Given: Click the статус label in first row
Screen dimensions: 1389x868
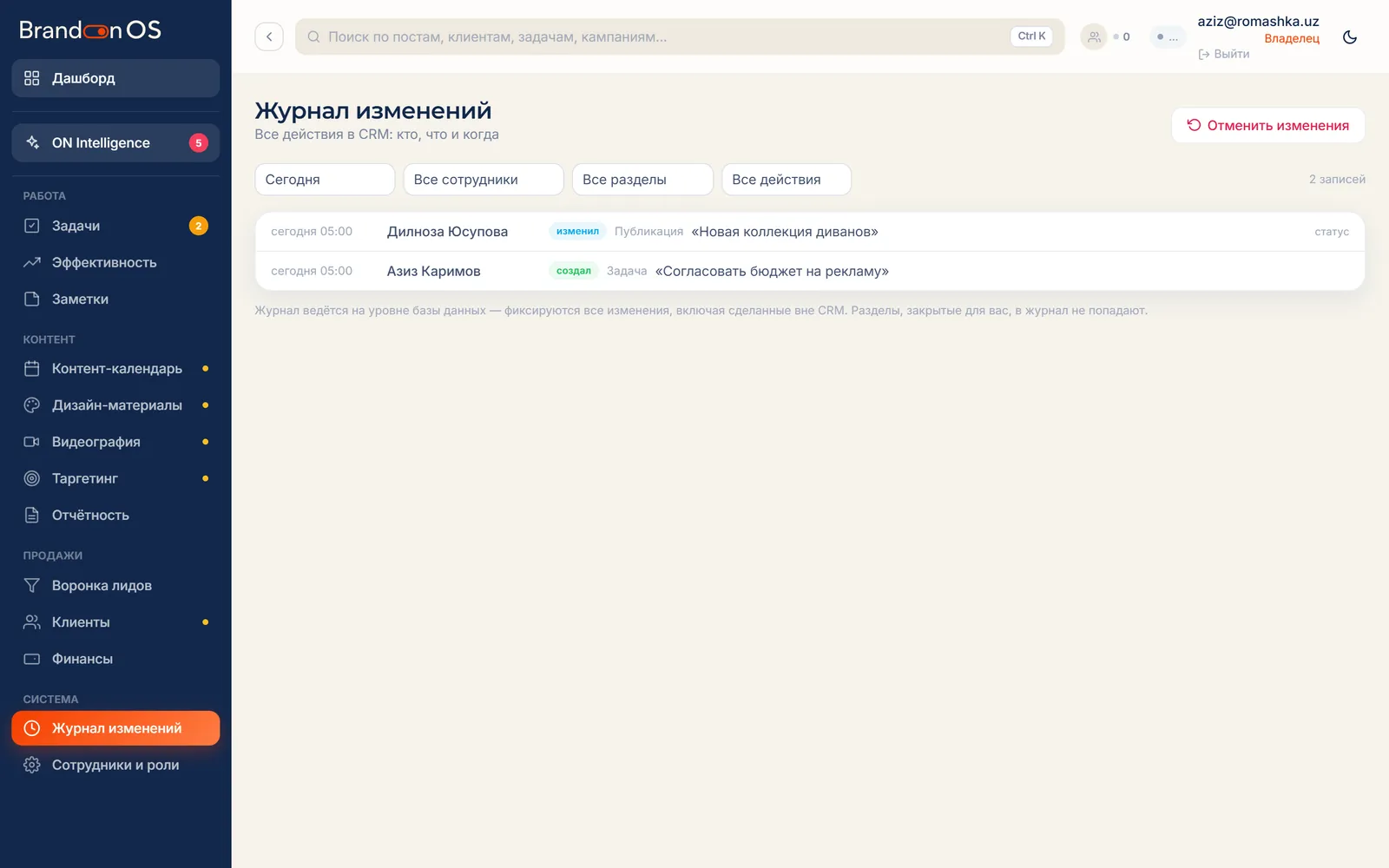Looking at the screenshot, I should point(1332,232).
